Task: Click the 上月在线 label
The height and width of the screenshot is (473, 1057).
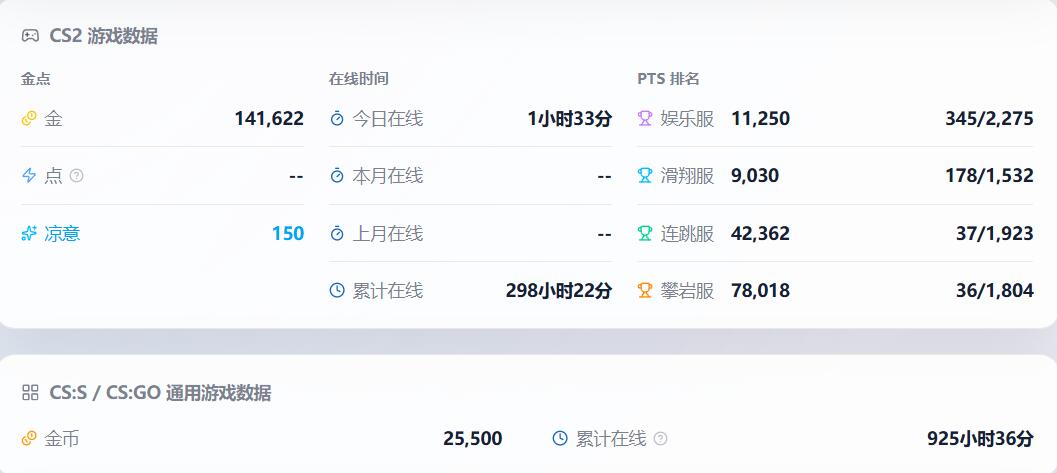Action: pyautogui.click(x=388, y=234)
